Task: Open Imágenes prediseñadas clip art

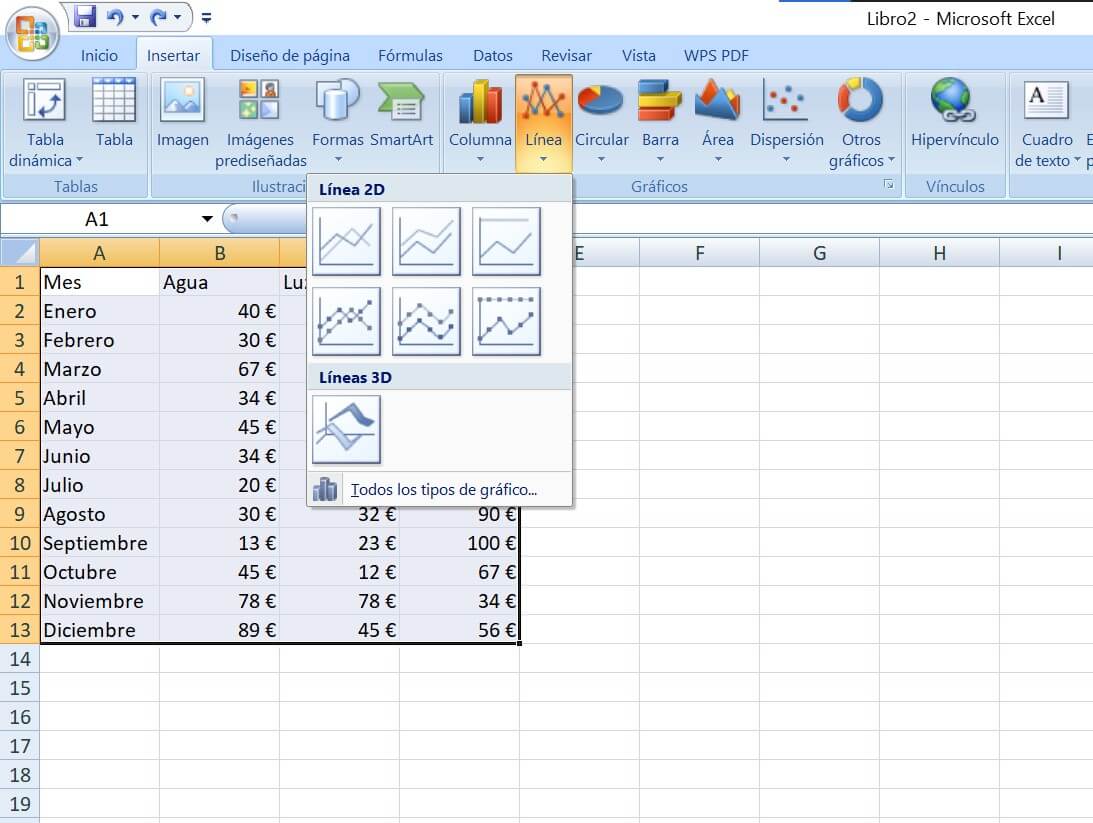Action: tap(261, 123)
